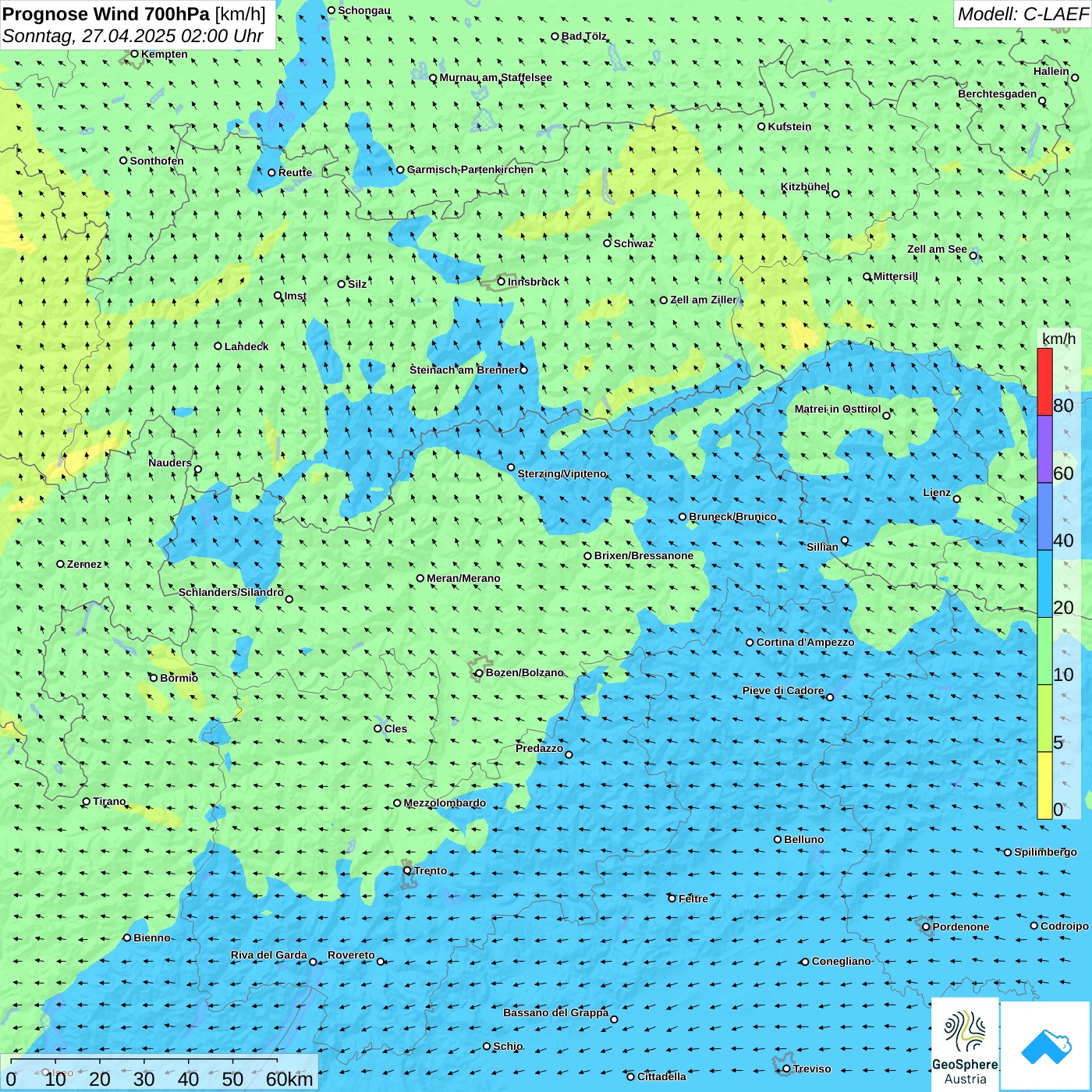Screen dimensions: 1092x1092
Task: Click the Imst city label
Action: [295, 296]
